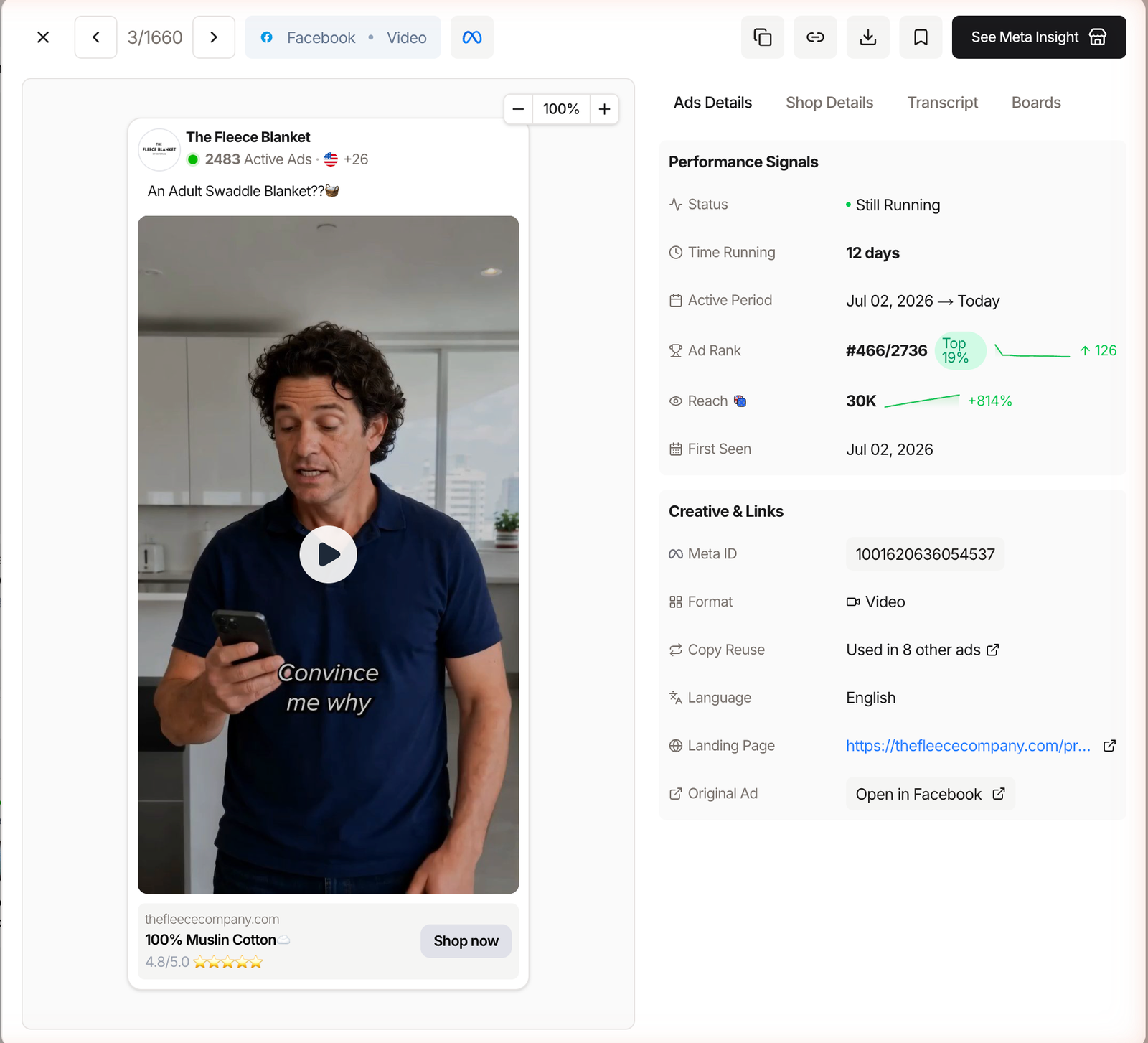The width and height of the screenshot is (1148, 1043).
Task: Open Used in 8 other ads link
Action: (x=923, y=650)
